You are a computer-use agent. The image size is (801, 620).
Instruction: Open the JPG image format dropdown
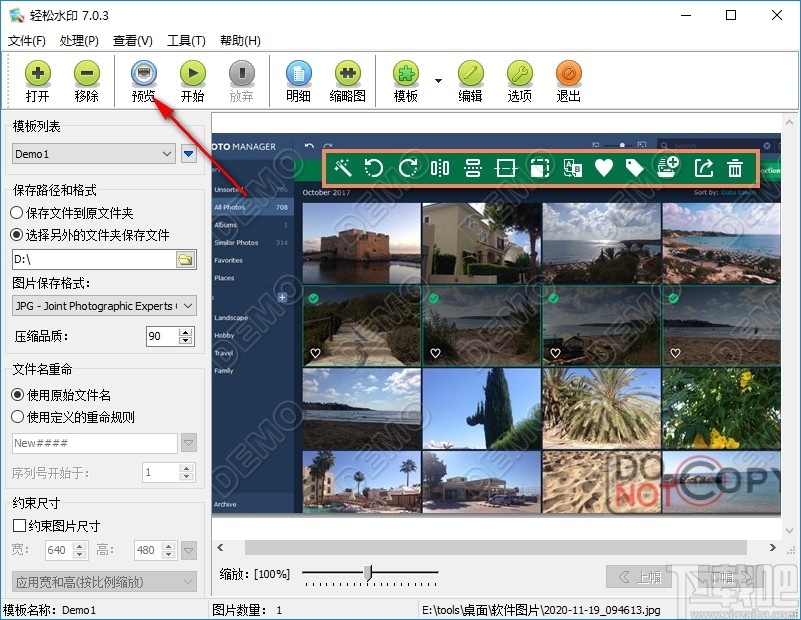104,305
